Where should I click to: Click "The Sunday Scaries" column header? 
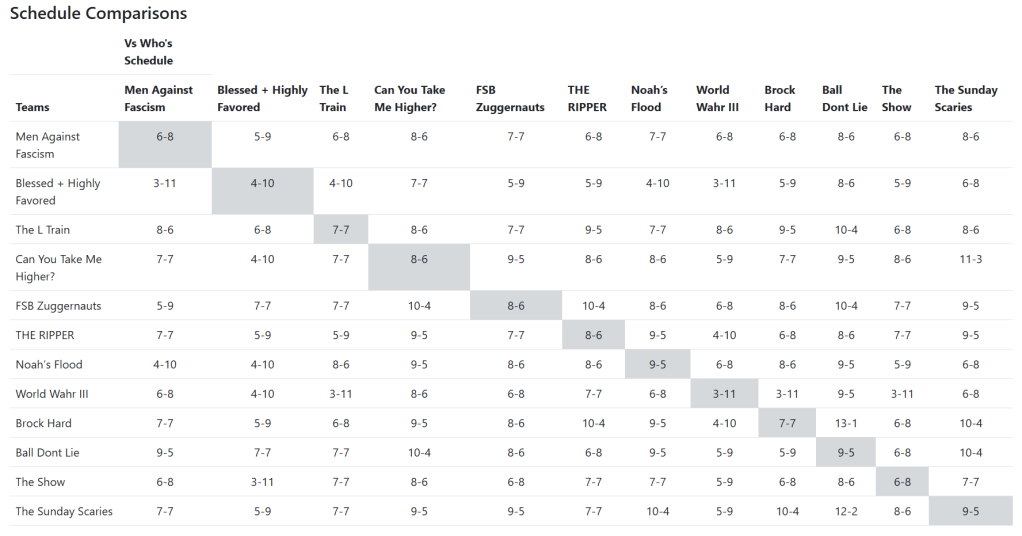[x=966, y=98]
